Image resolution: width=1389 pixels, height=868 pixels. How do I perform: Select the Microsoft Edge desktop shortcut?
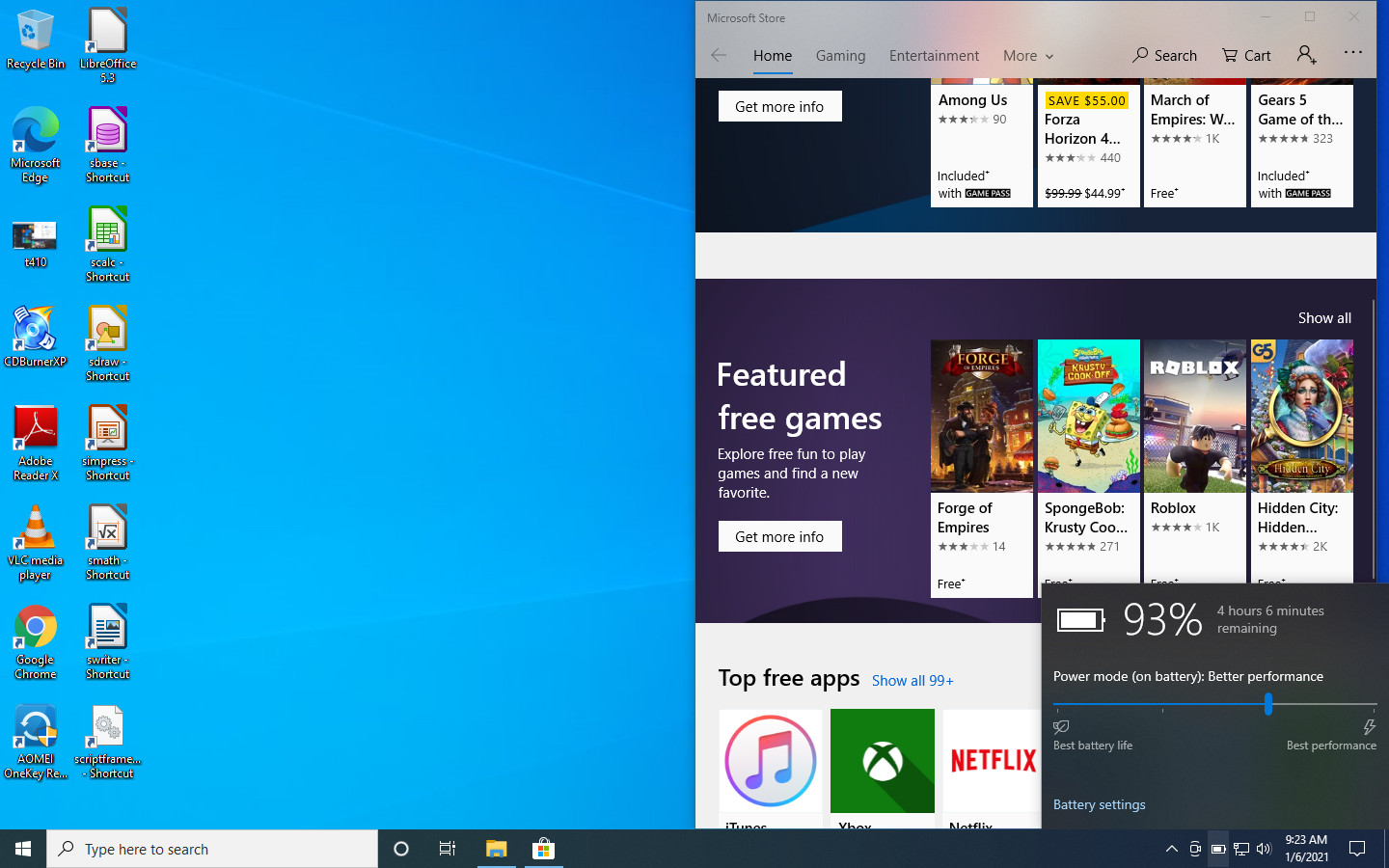tap(36, 145)
